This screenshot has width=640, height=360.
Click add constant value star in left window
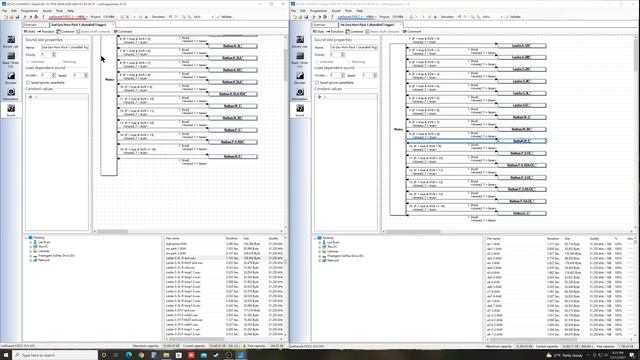tap(30, 97)
